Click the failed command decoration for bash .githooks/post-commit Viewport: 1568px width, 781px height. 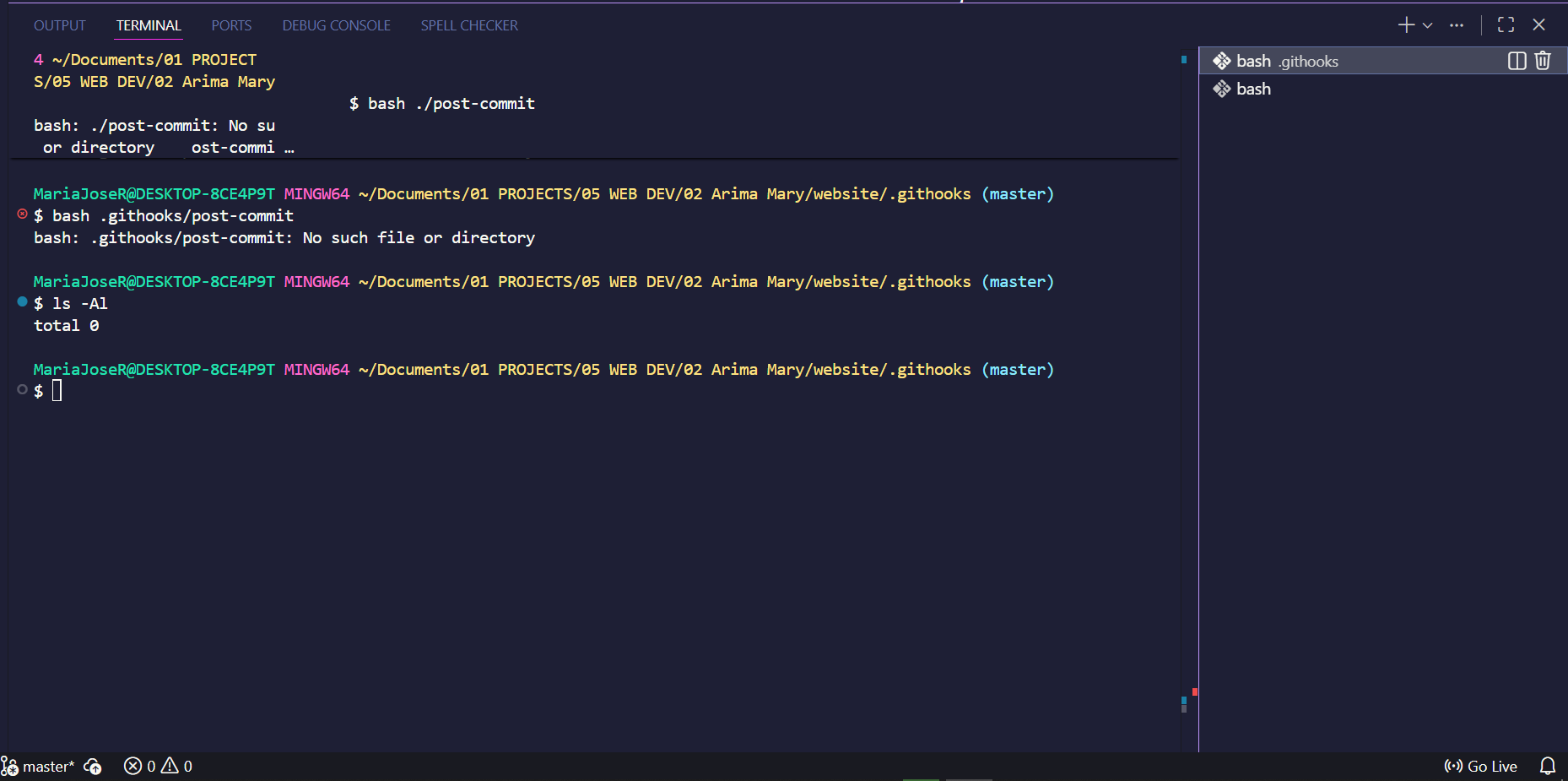pyautogui.click(x=22, y=214)
